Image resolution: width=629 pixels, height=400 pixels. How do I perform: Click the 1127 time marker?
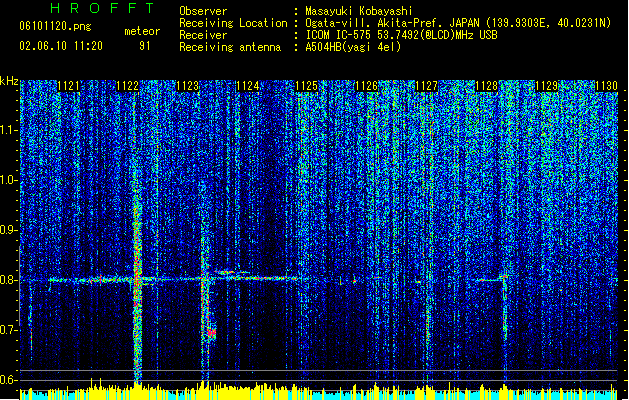coord(426,86)
